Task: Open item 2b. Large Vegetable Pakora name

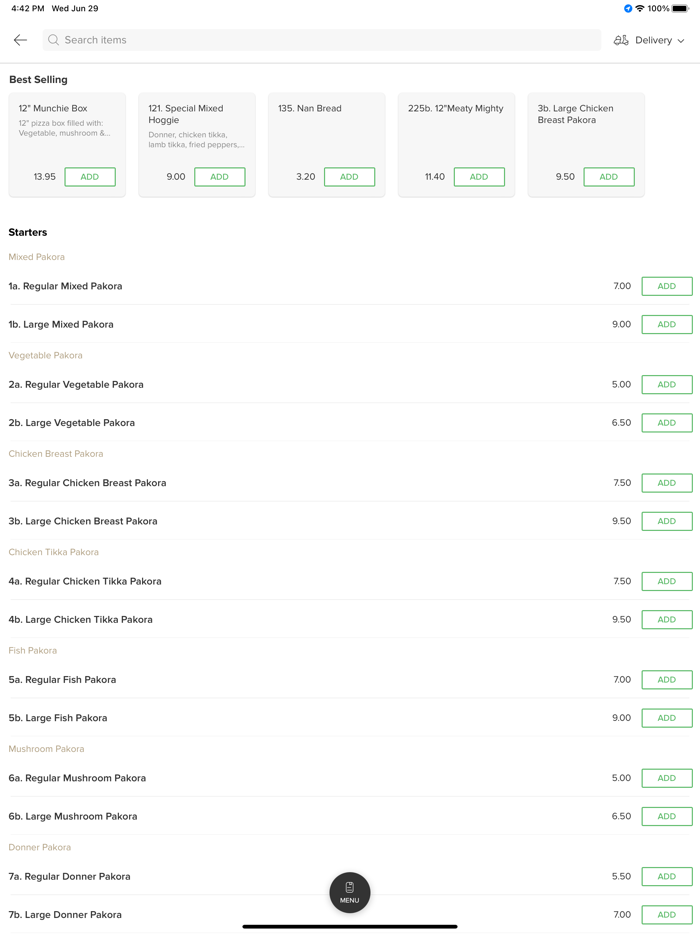Action: tap(71, 423)
